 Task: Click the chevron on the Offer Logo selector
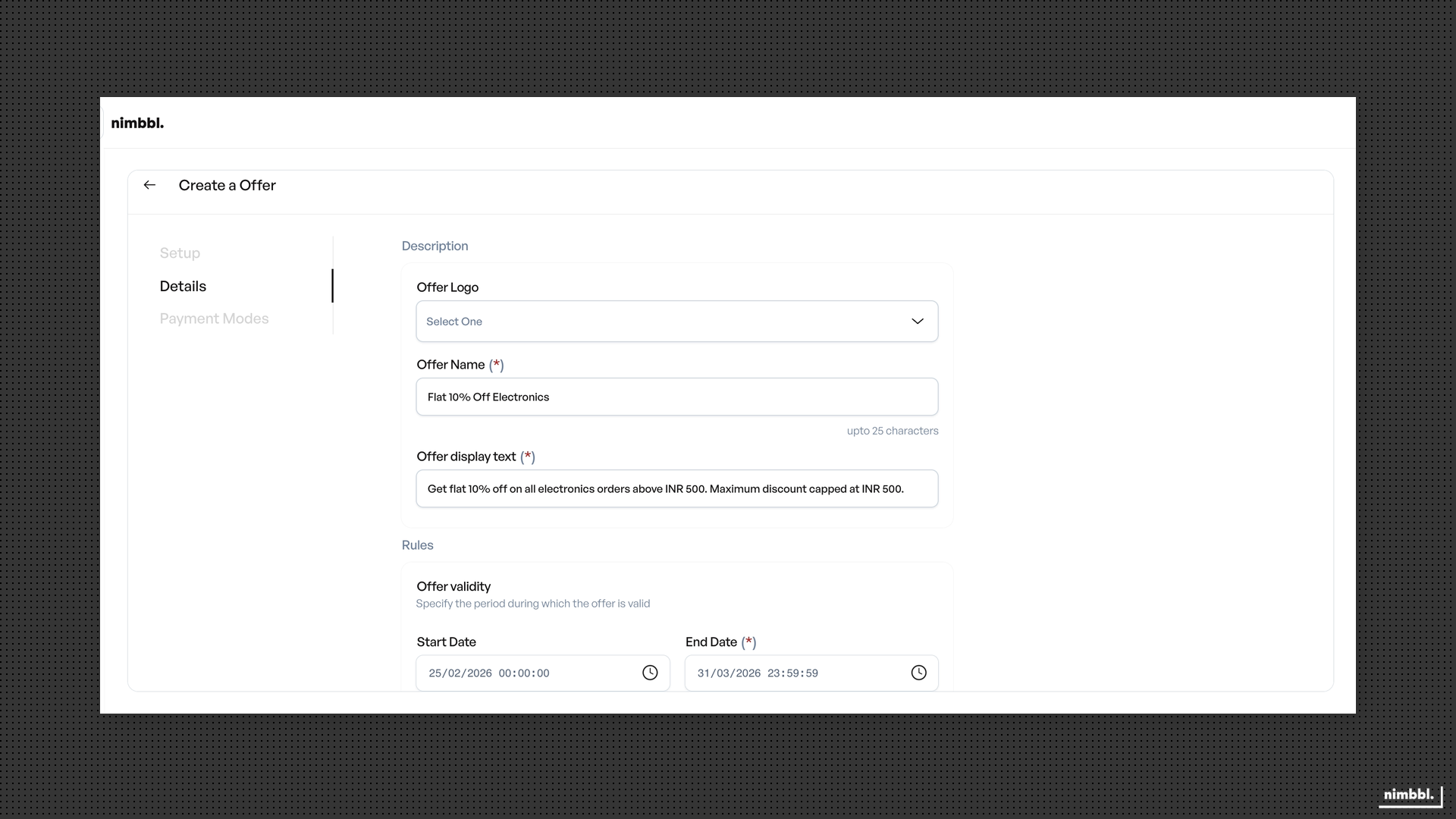click(917, 321)
